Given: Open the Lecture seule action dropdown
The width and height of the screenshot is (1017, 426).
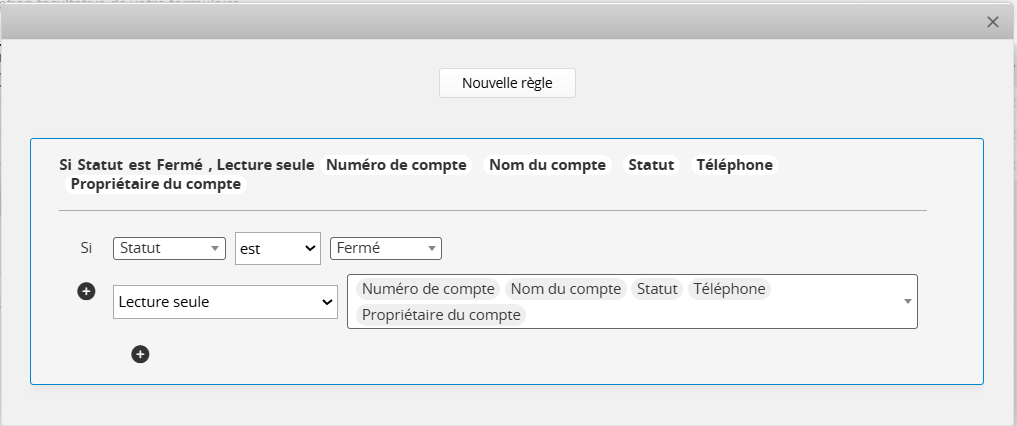Looking at the screenshot, I should [225, 301].
